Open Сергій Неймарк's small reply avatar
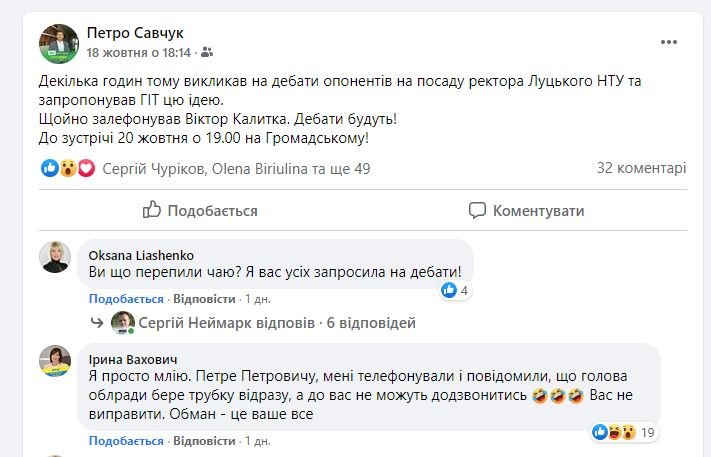Screen dimensions: 711x457 pos(123,323)
